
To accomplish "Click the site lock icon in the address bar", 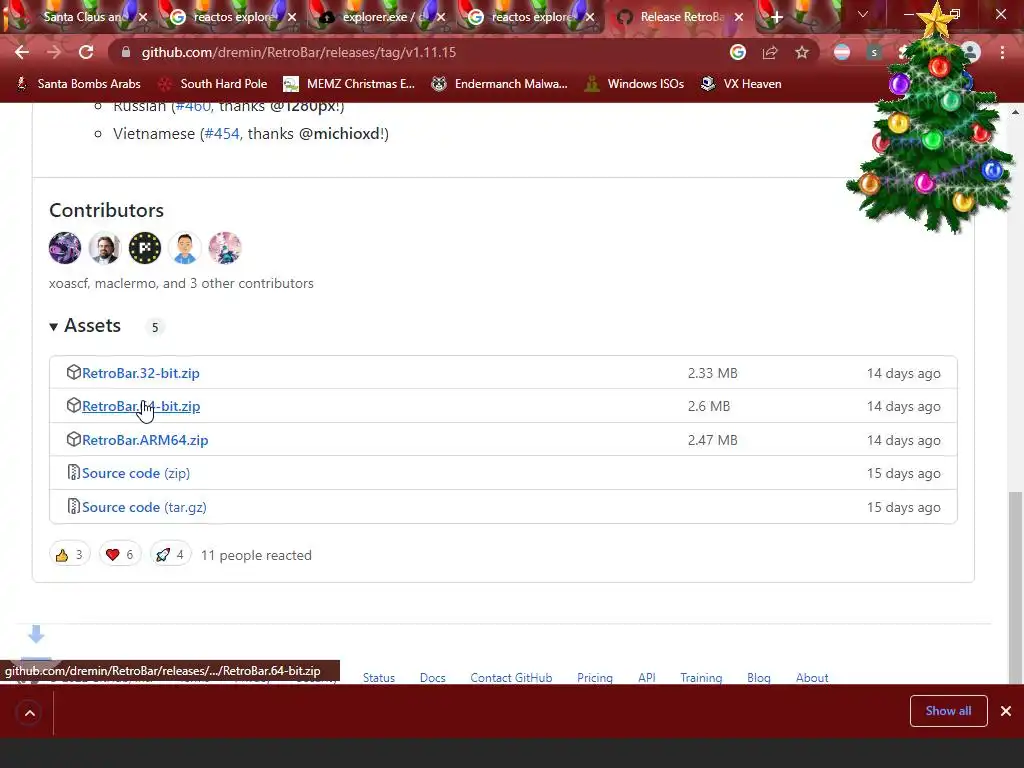I will (x=126, y=52).
